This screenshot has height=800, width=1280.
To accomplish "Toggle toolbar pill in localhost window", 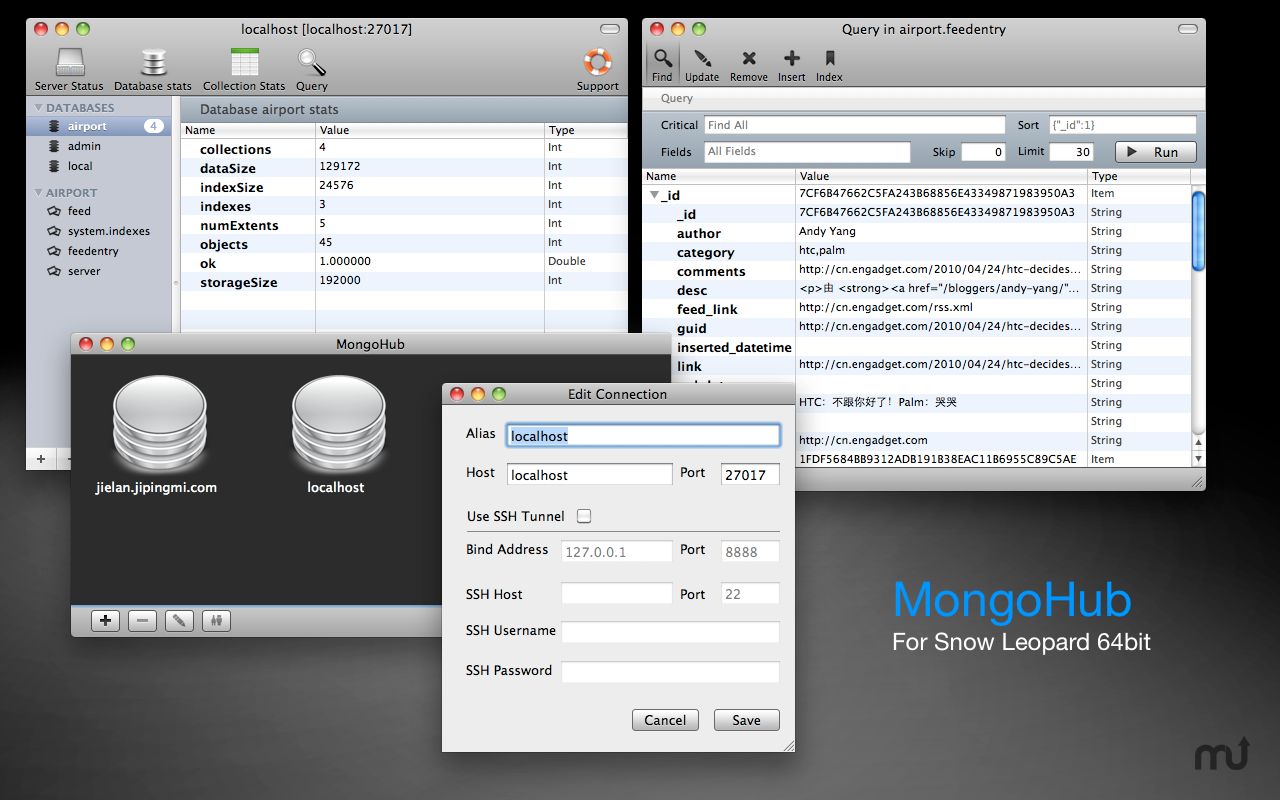I will pyautogui.click(x=609, y=30).
